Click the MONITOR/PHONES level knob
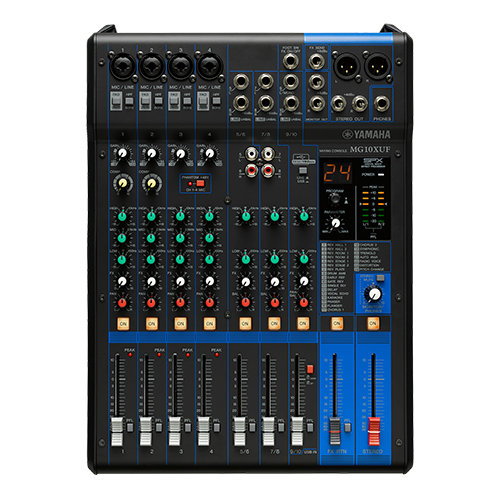This screenshot has height=500, width=500. 374,294
